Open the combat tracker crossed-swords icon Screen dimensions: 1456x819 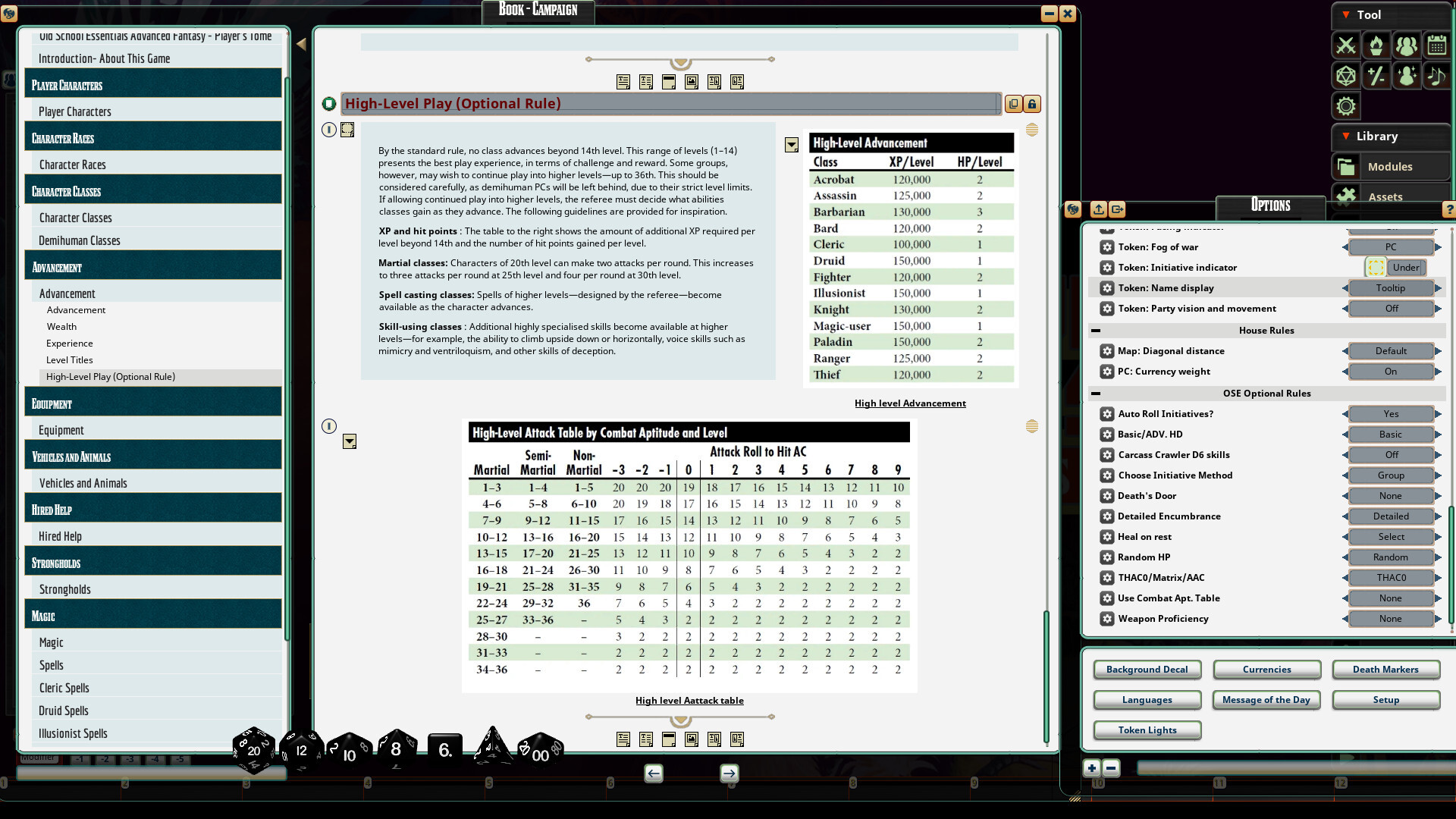(1346, 45)
